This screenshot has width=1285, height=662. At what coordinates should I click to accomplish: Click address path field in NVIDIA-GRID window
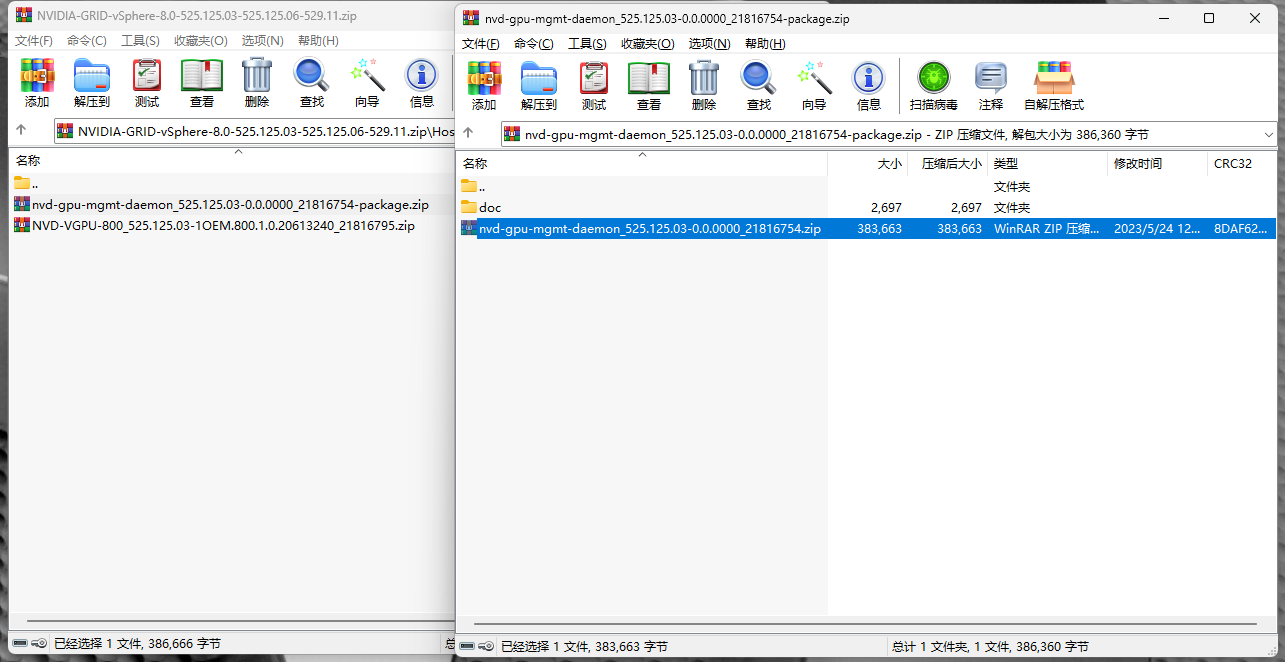[x=255, y=131]
